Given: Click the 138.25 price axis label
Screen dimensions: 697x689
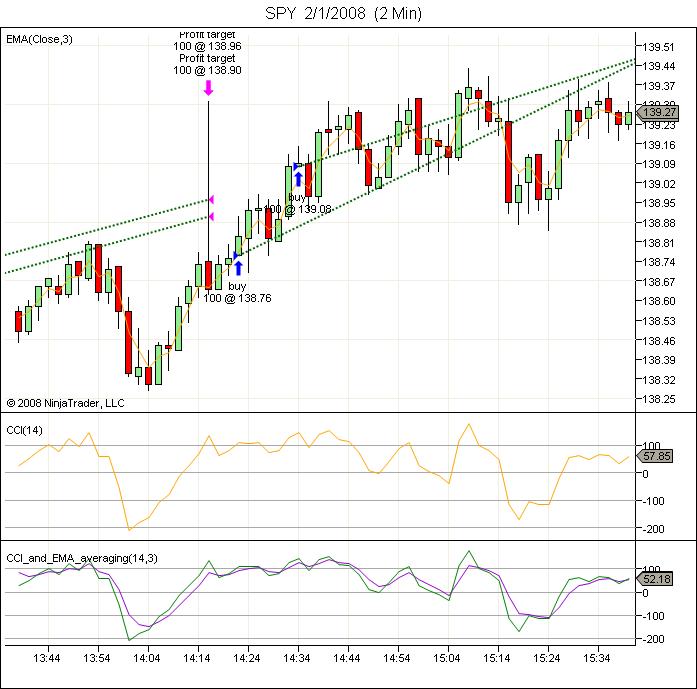Looking at the screenshot, I should [x=658, y=399].
